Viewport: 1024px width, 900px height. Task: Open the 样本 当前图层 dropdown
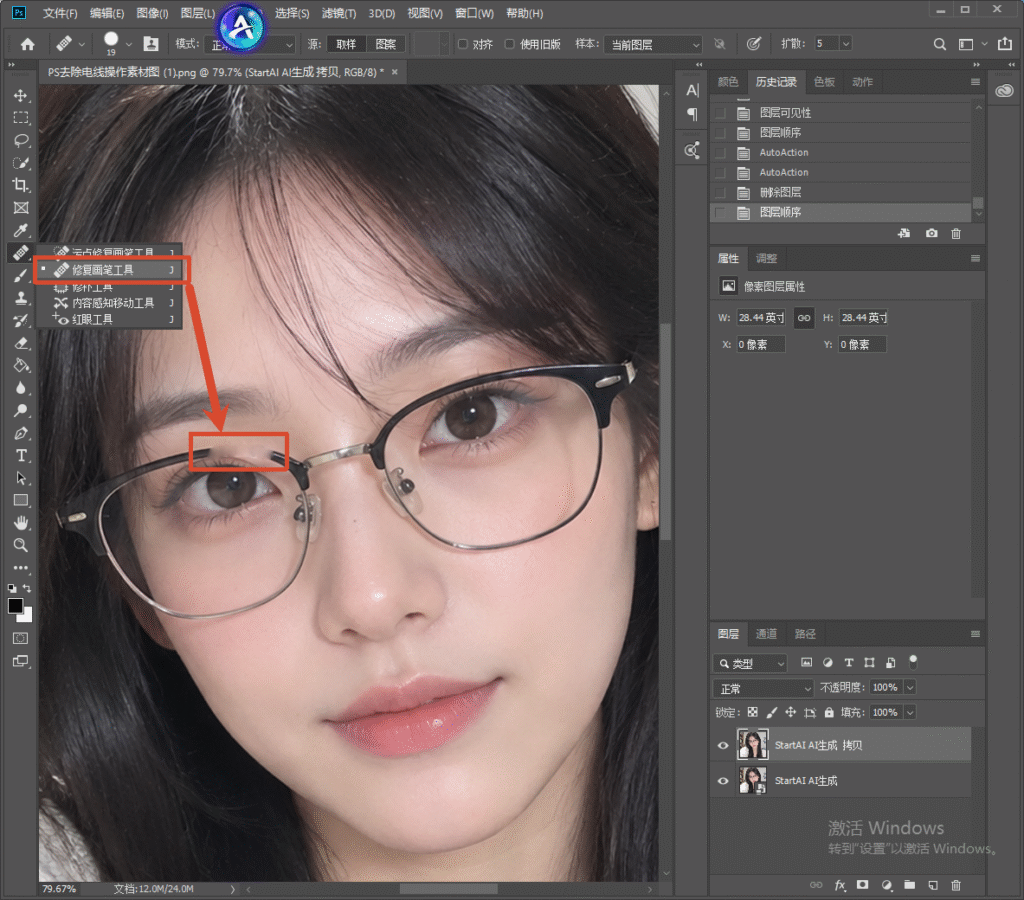point(653,44)
